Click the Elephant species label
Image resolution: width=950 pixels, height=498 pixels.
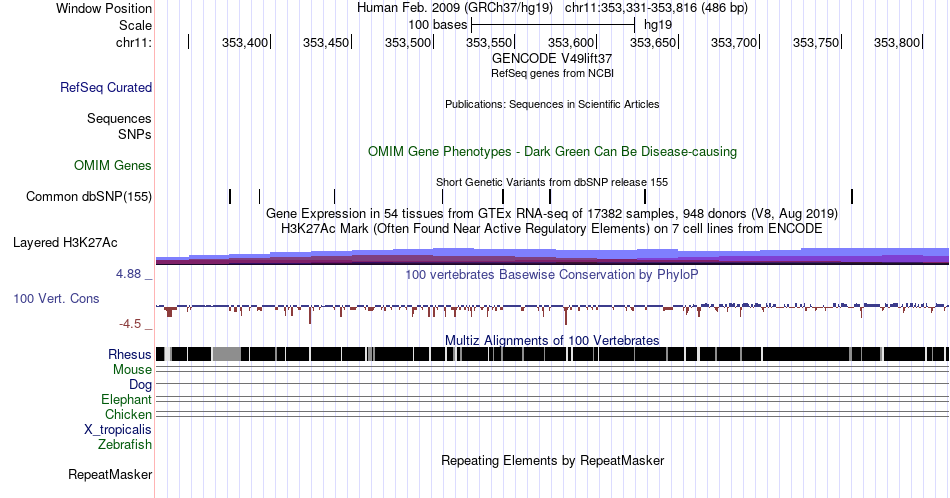[126, 399]
